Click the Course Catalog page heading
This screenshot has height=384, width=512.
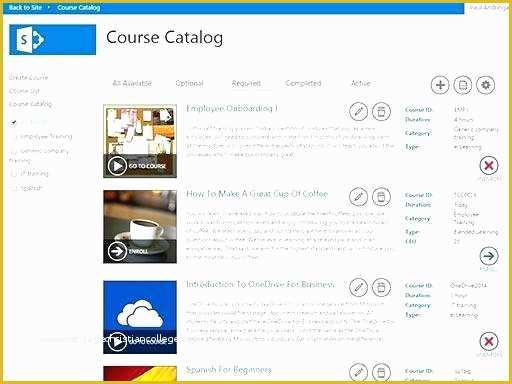tap(165, 37)
